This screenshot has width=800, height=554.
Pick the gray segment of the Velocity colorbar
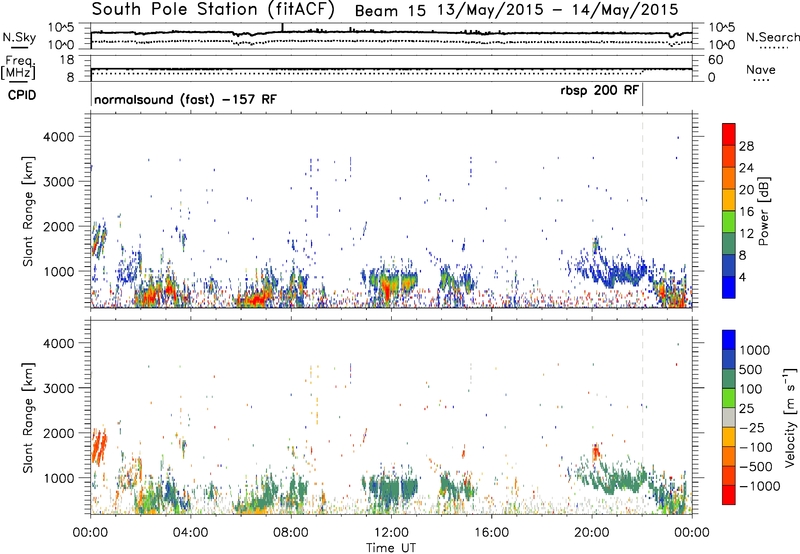(x=729, y=417)
